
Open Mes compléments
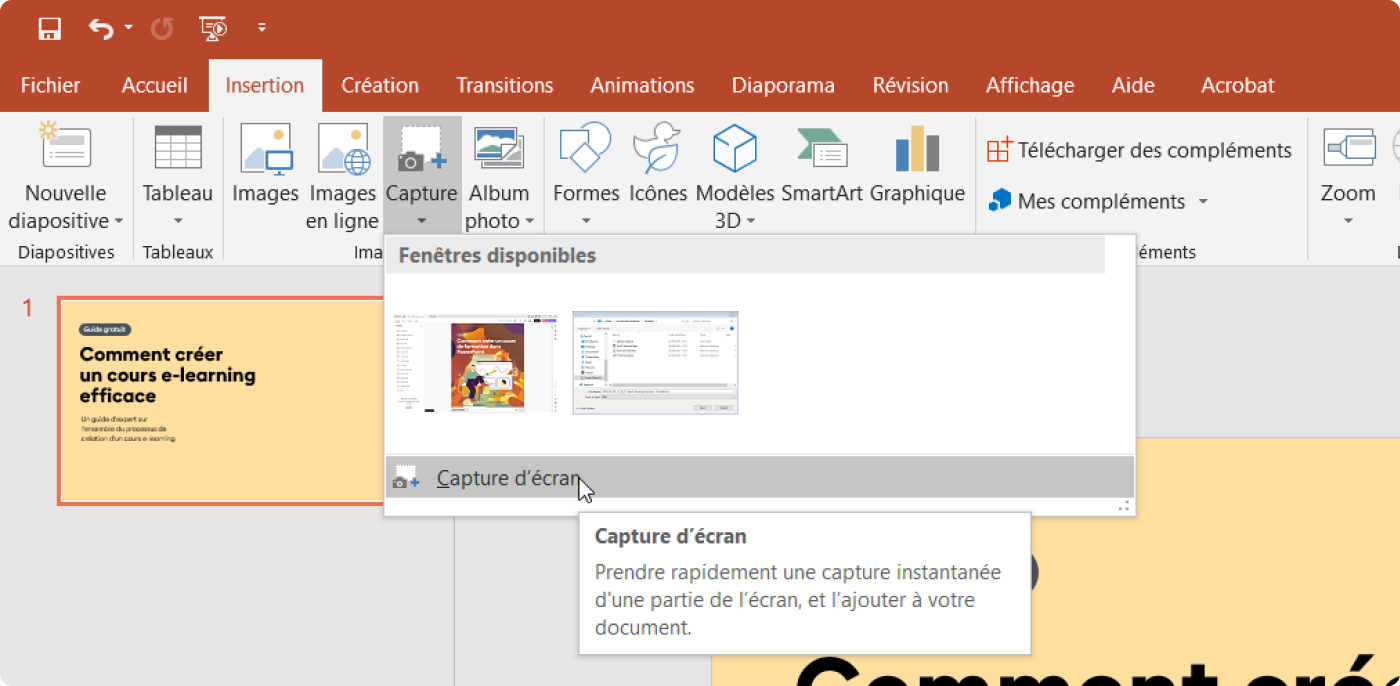(1087, 201)
